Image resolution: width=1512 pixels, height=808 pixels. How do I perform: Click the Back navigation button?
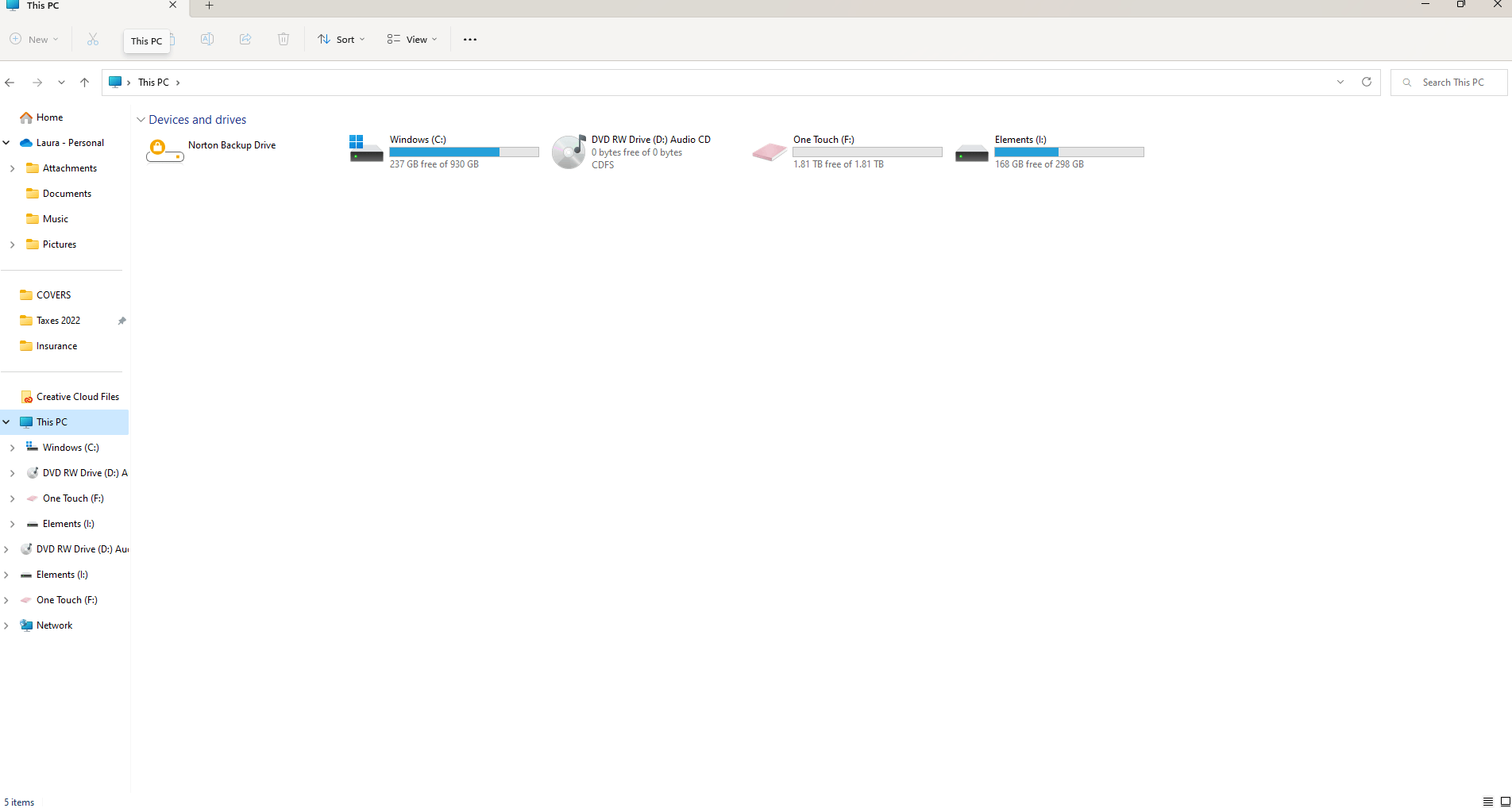point(10,82)
